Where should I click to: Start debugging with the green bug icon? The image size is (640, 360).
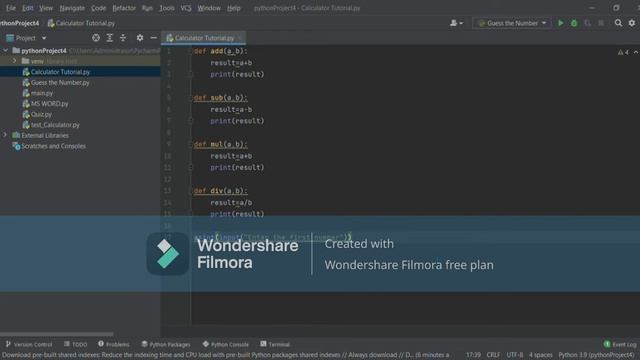[x=574, y=23]
